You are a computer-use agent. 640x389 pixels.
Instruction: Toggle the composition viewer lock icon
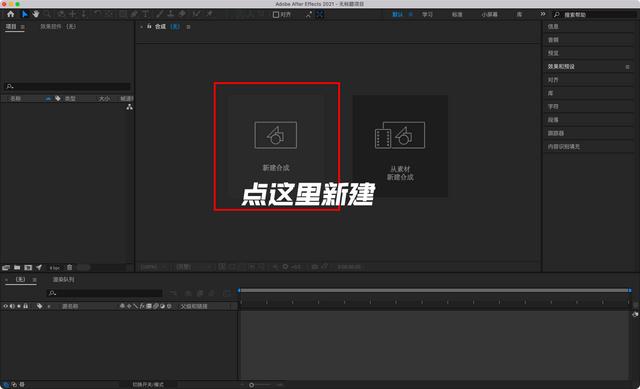click(149, 27)
